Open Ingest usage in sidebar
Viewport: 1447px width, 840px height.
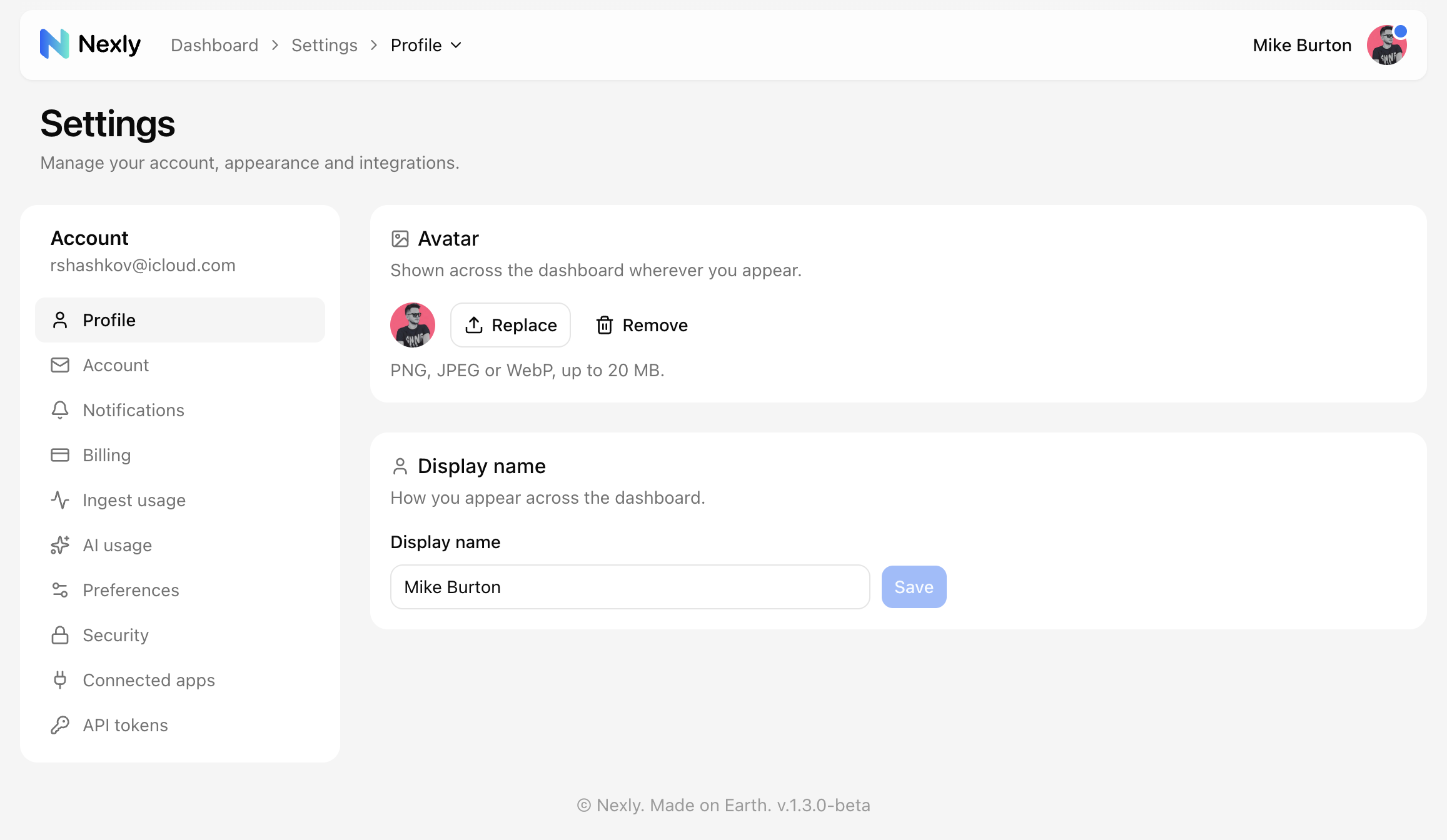tap(180, 500)
